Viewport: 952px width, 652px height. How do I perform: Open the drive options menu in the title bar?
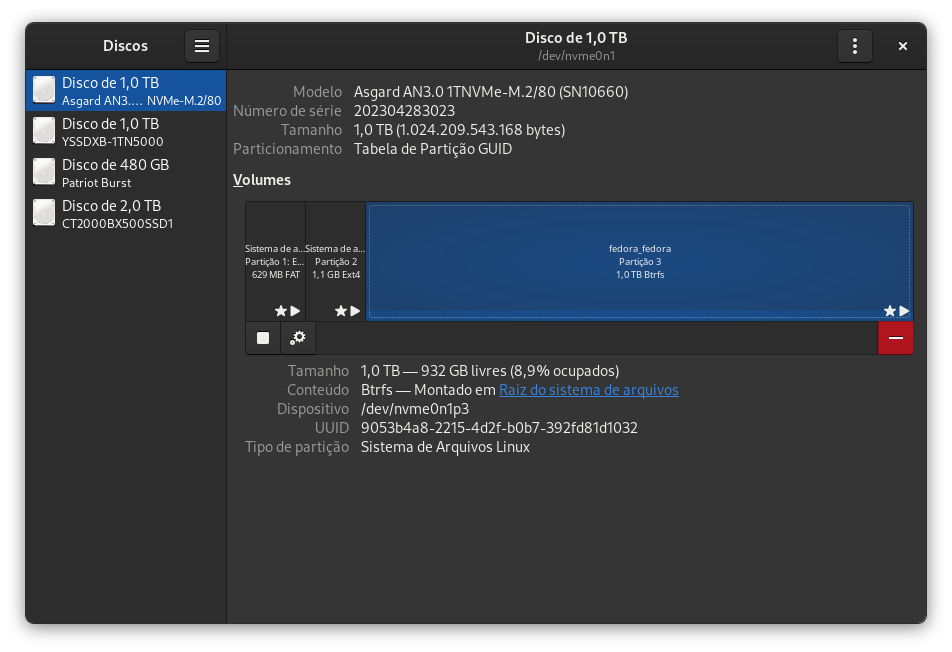(855, 45)
